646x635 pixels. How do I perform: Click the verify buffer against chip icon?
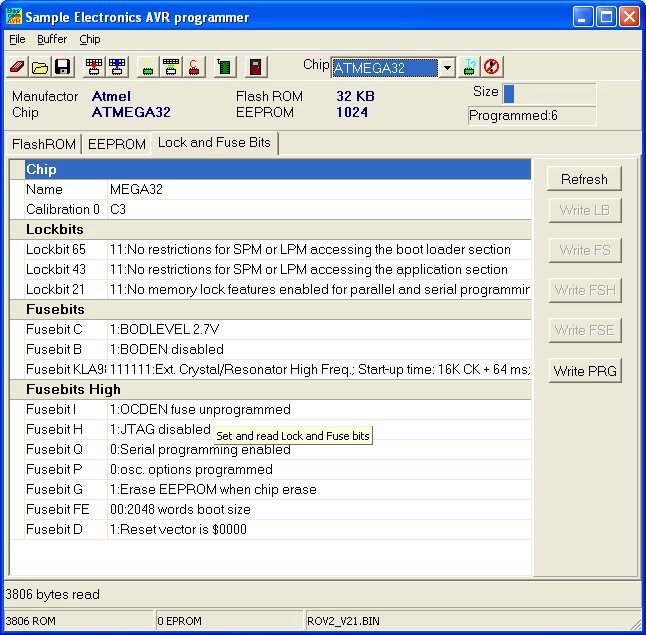(171, 67)
